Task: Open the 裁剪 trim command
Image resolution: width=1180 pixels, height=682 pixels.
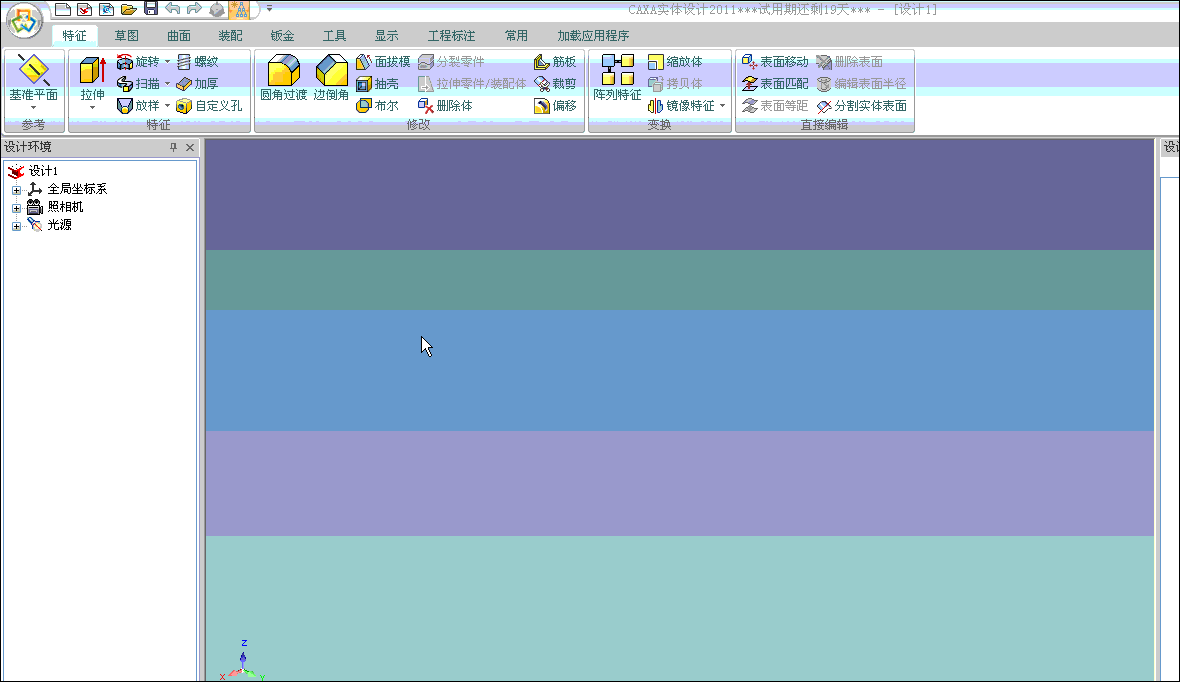Action: pos(554,83)
